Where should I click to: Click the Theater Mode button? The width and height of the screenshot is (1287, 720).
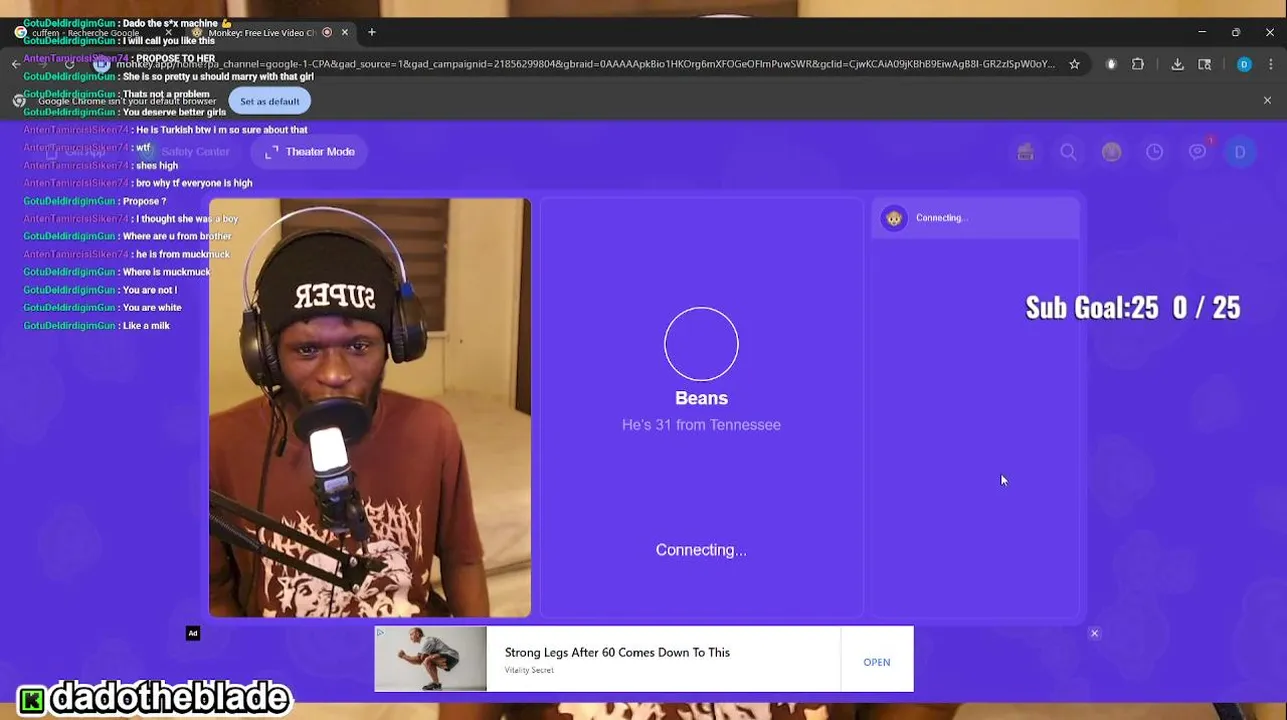pyautogui.click(x=310, y=152)
